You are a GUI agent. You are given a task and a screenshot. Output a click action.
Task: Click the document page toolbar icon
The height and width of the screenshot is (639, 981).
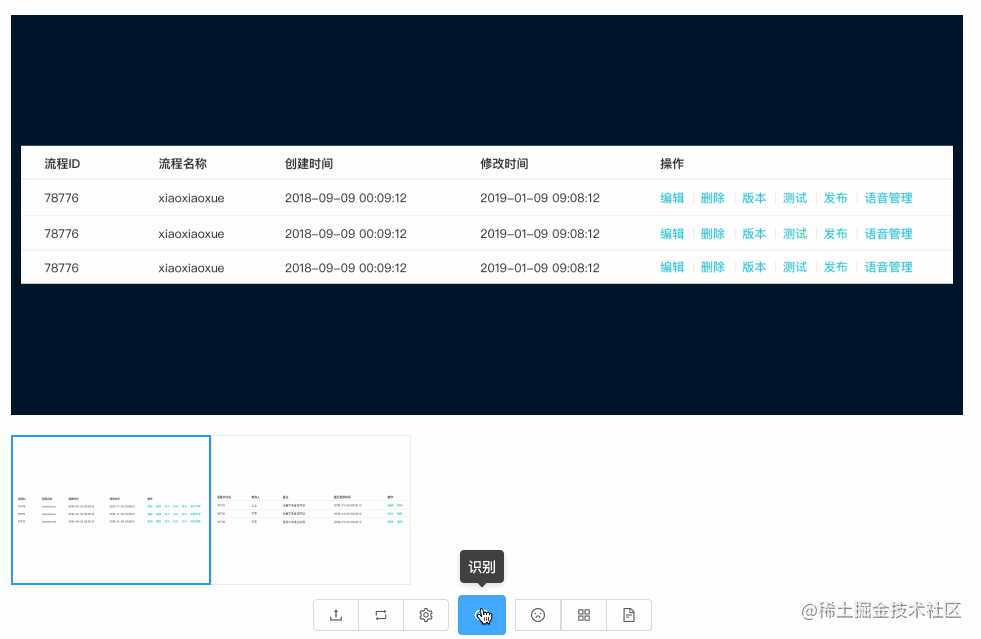pyautogui.click(x=629, y=615)
